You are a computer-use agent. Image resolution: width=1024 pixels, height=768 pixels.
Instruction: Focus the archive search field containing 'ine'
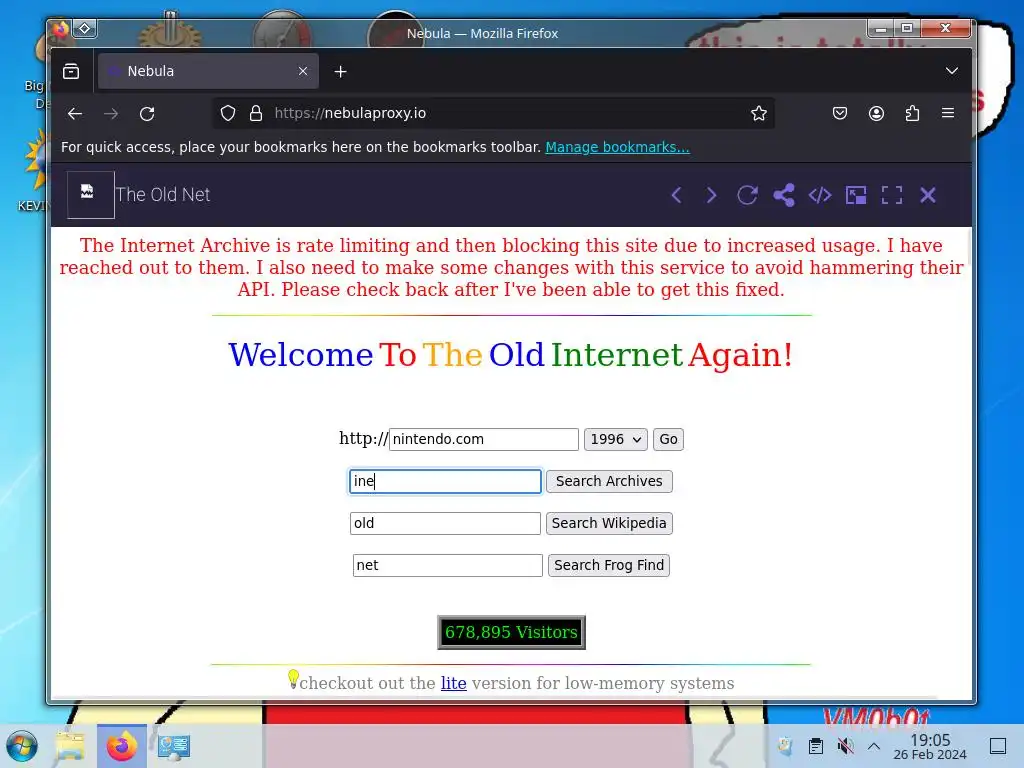click(445, 481)
